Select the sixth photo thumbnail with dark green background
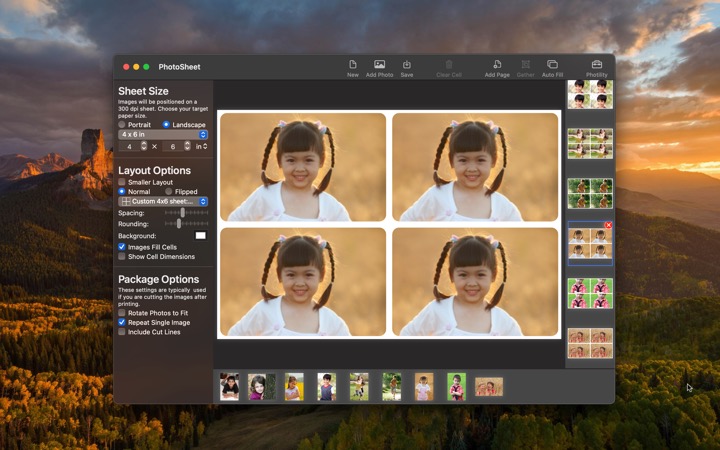 tap(392, 387)
